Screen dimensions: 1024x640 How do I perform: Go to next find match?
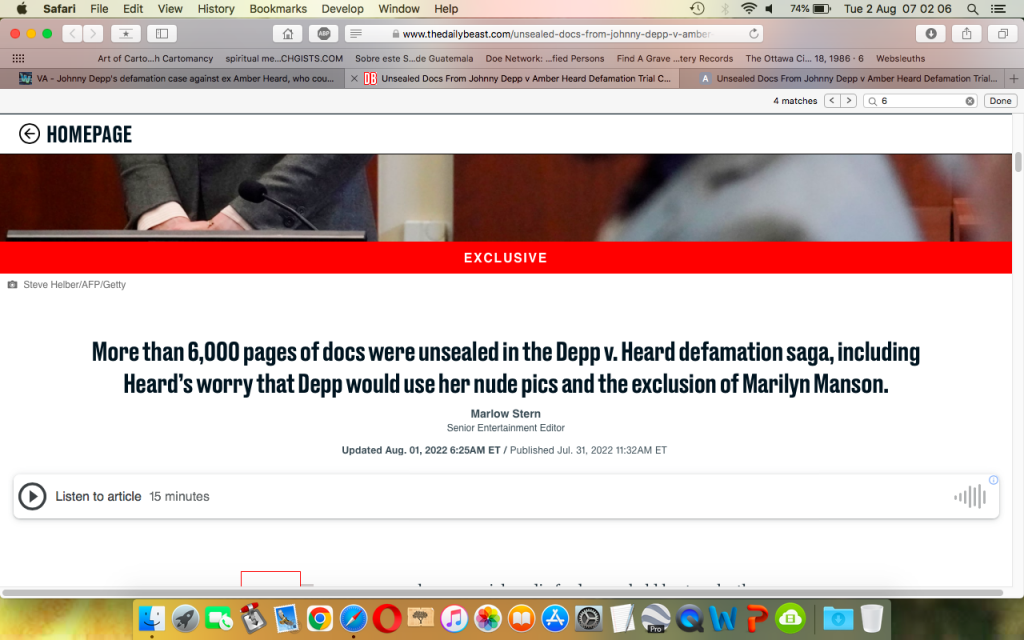(848, 101)
